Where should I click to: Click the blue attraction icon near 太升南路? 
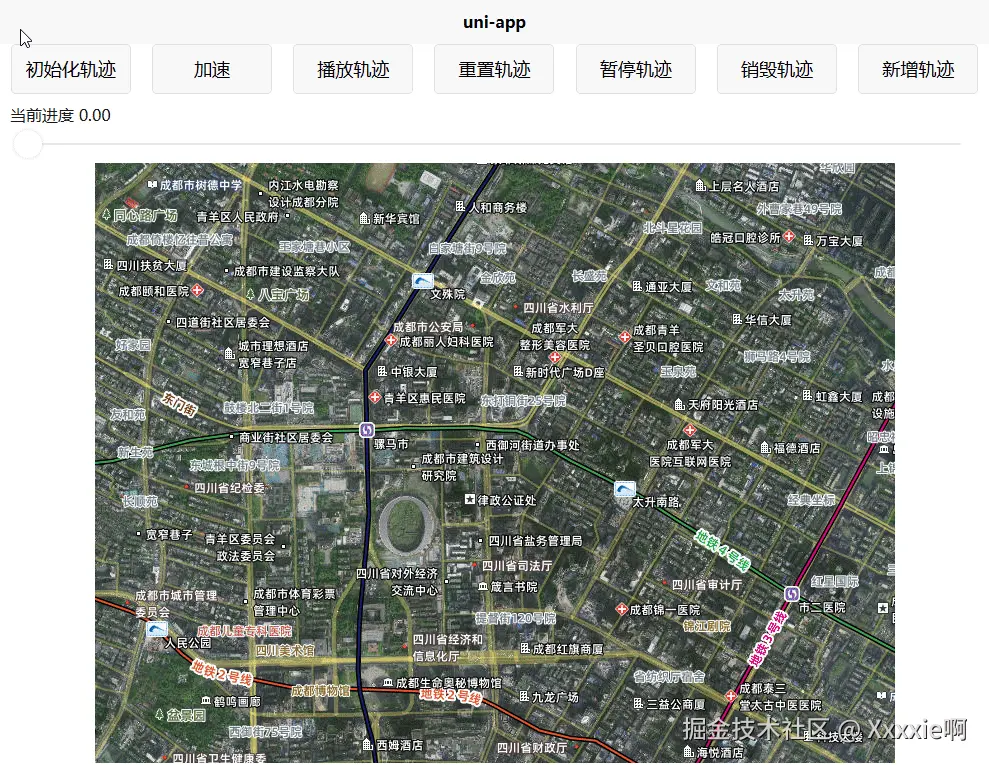[x=625, y=488]
